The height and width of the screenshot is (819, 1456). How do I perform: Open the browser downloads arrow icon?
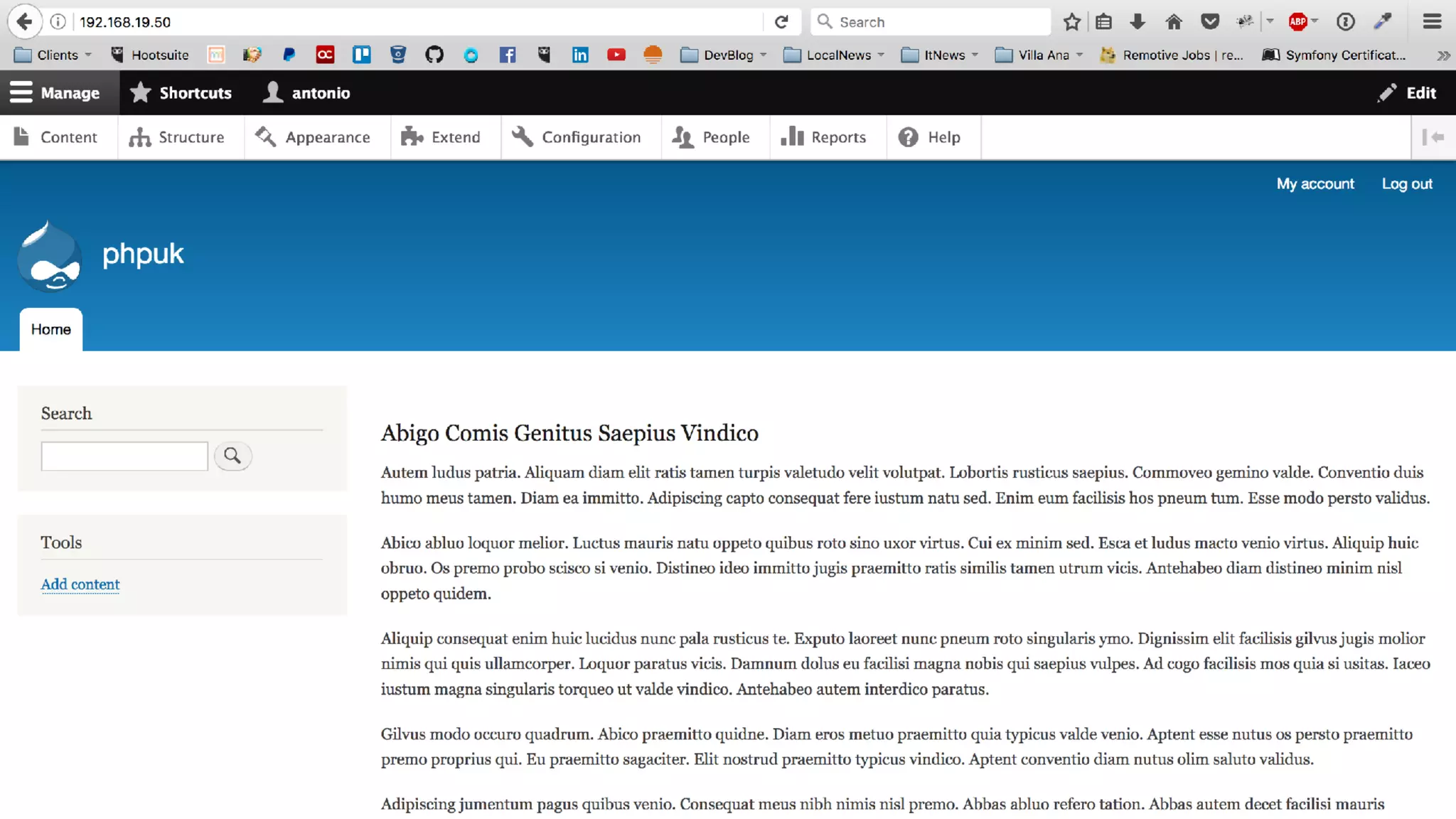1137,22
